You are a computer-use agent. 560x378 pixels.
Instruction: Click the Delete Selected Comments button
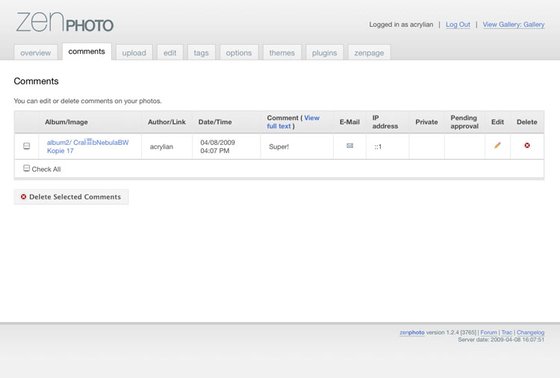point(71,197)
